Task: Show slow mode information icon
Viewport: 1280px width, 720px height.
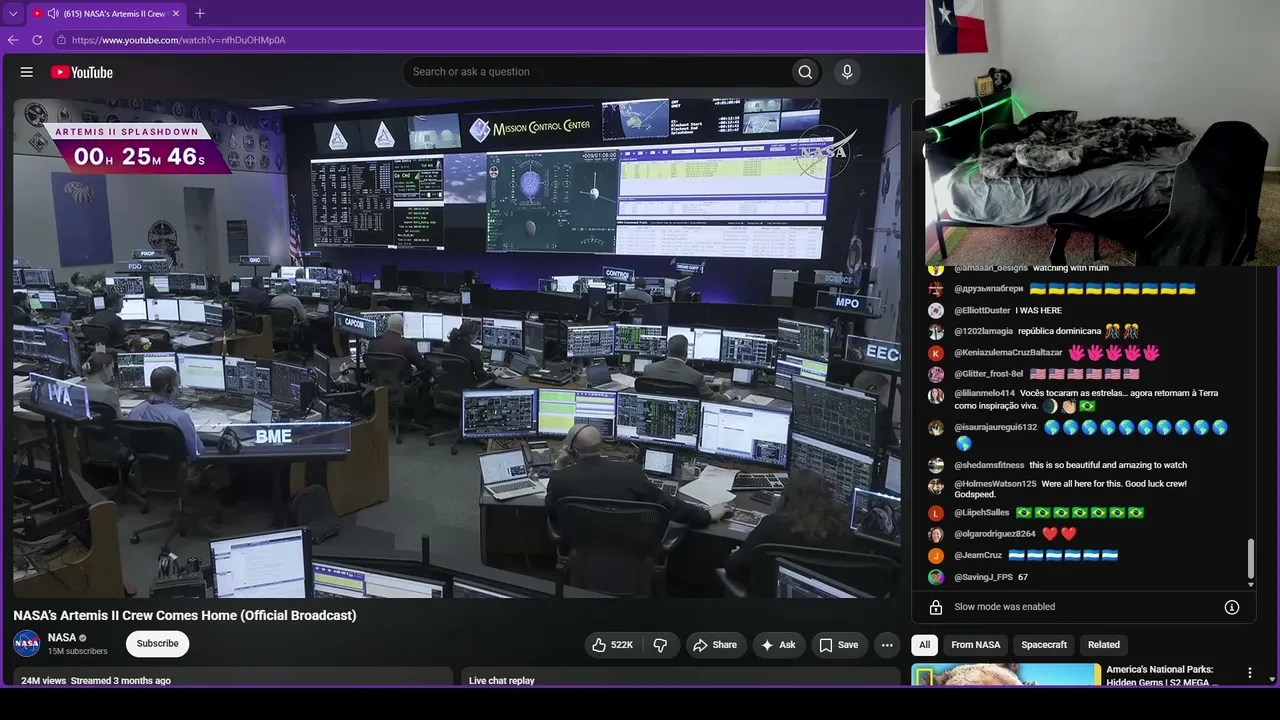Action: [1232, 607]
